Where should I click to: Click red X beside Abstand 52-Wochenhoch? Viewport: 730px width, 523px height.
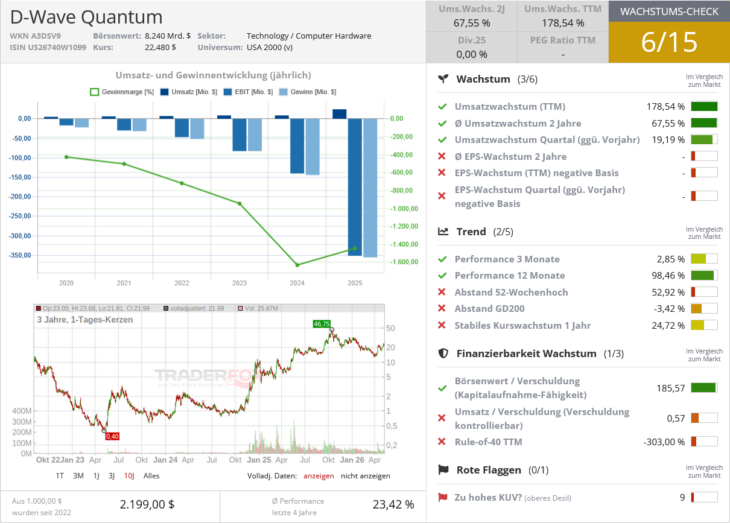[x=442, y=292]
